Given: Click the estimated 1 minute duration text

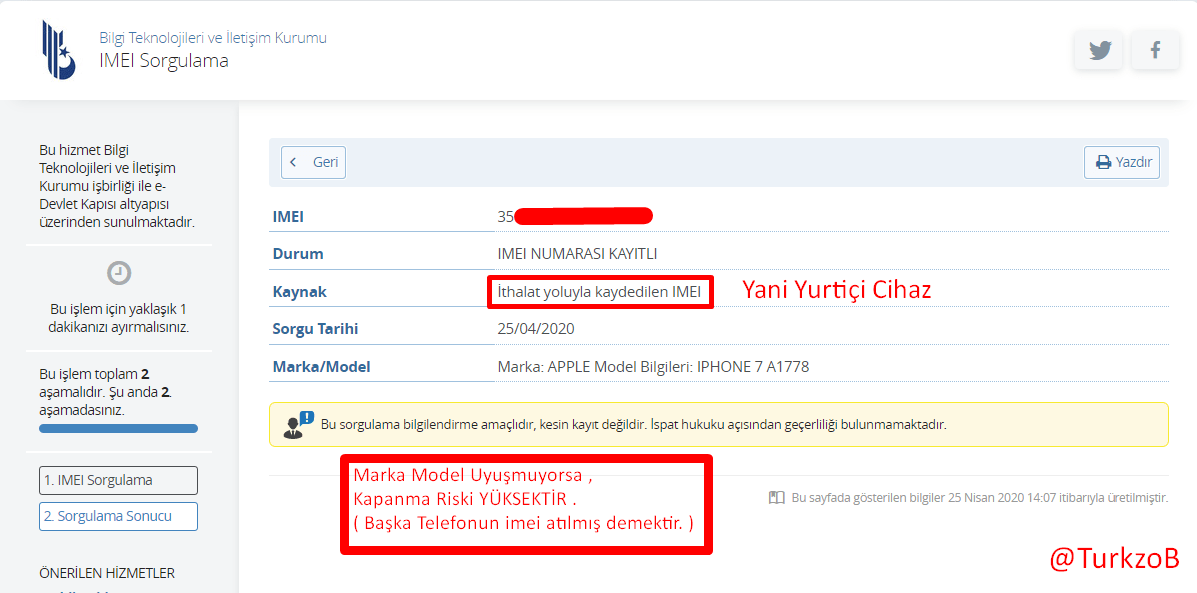Looking at the screenshot, I should click(118, 318).
